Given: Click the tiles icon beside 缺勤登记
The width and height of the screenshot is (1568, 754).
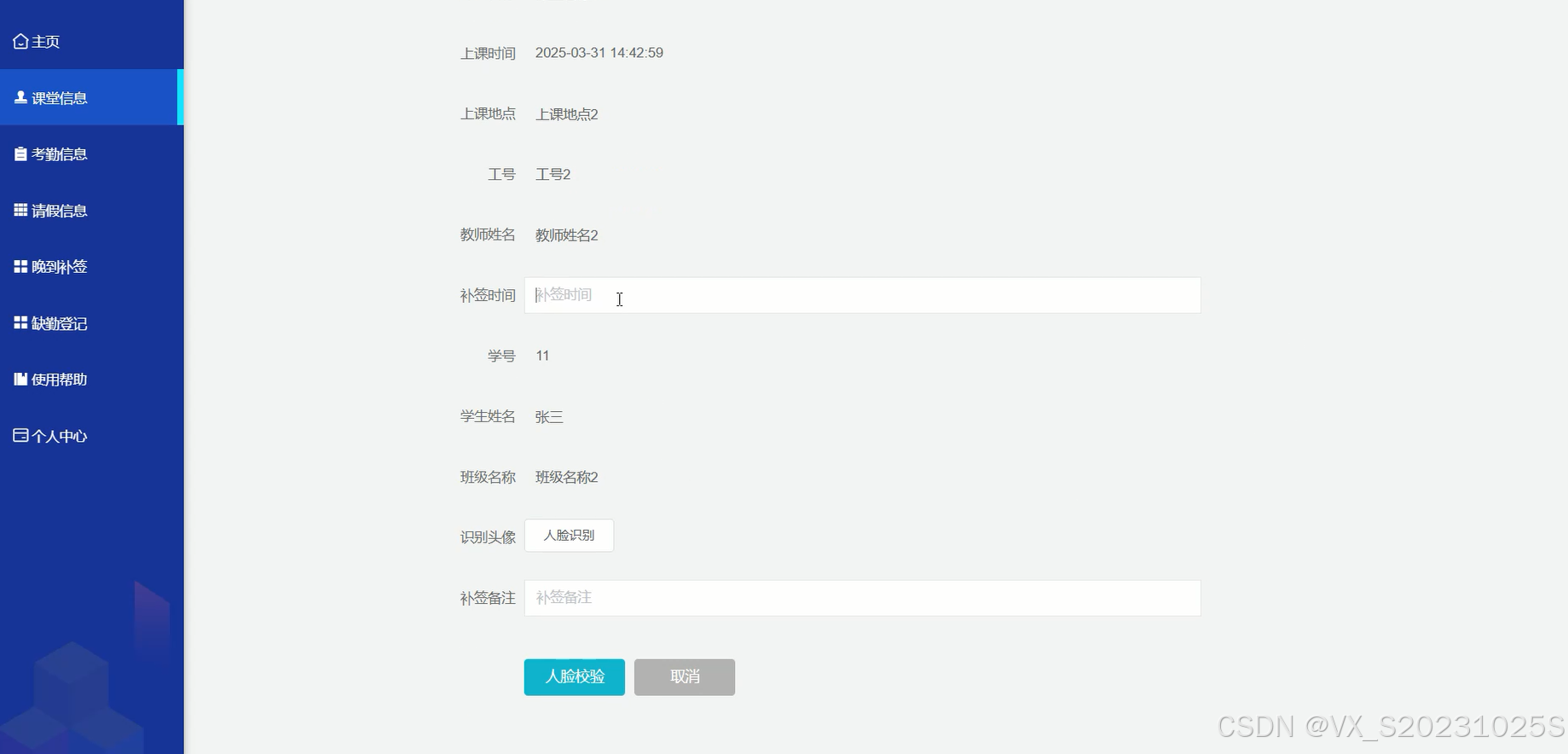Looking at the screenshot, I should pos(20,322).
